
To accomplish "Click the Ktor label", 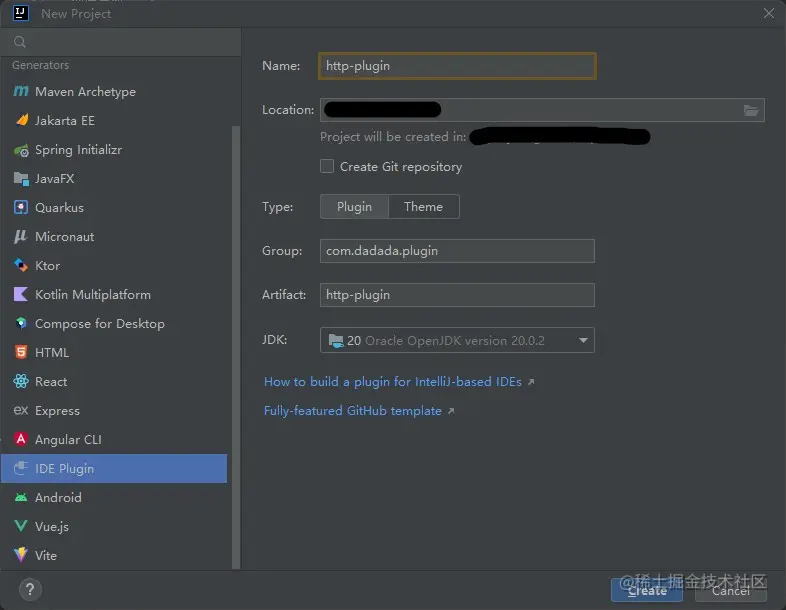I will (48, 265).
